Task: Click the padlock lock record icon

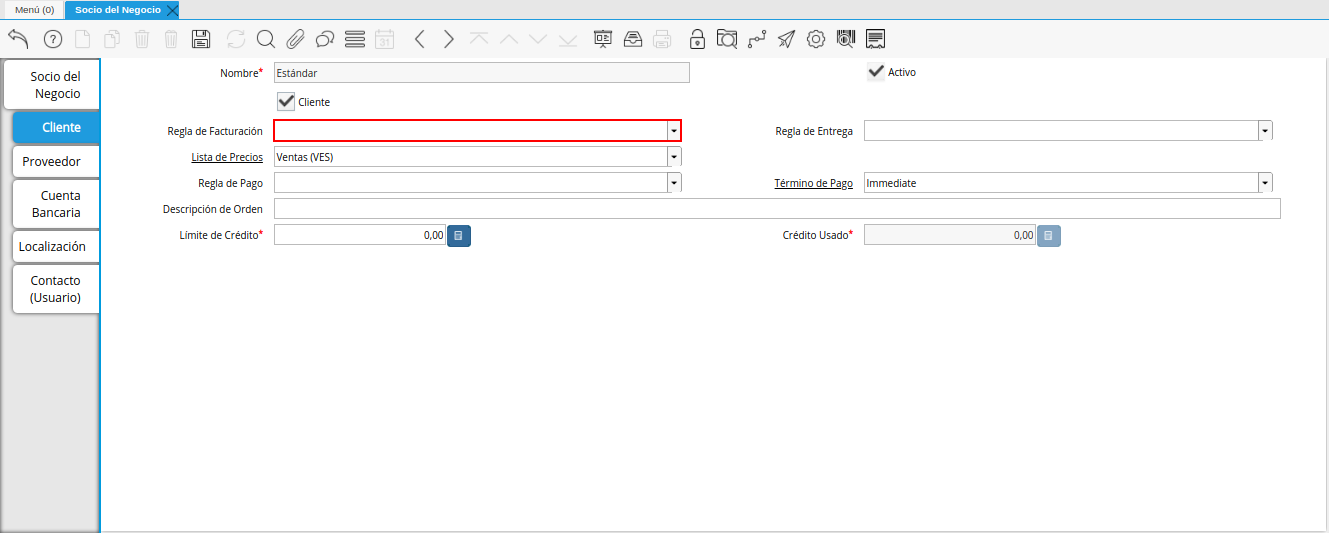Action: 698,39
